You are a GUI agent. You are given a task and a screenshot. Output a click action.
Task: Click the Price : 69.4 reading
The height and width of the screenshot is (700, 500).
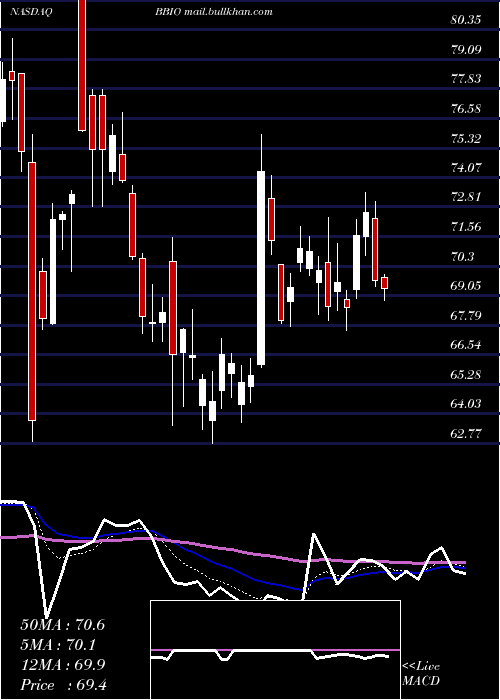tap(63, 685)
